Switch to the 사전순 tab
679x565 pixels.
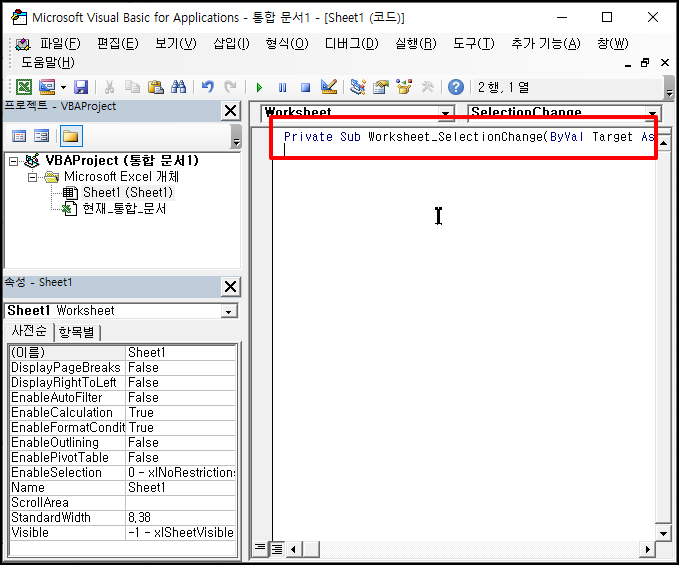coord(29,331)
